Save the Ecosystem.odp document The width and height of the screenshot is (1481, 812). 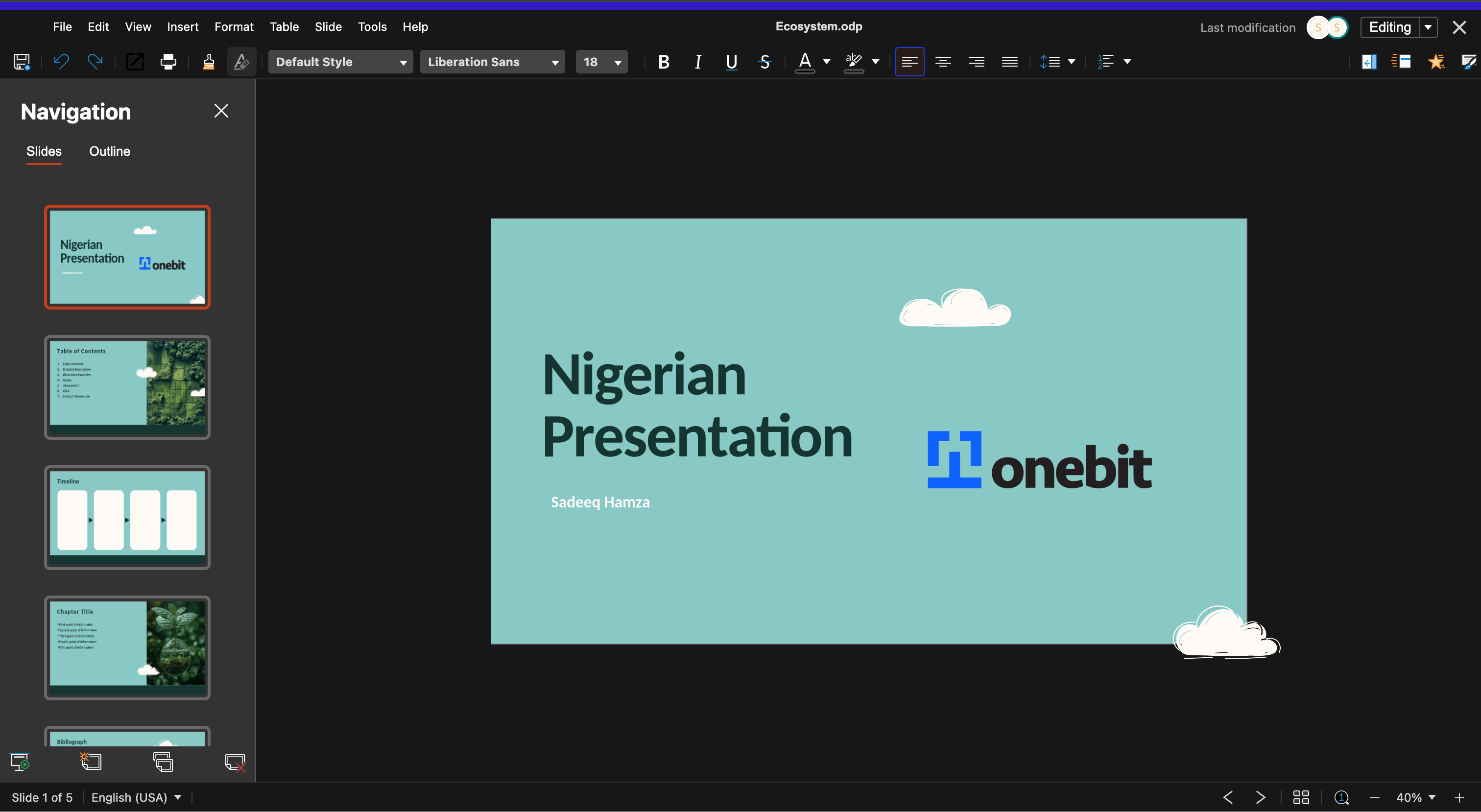21,62
